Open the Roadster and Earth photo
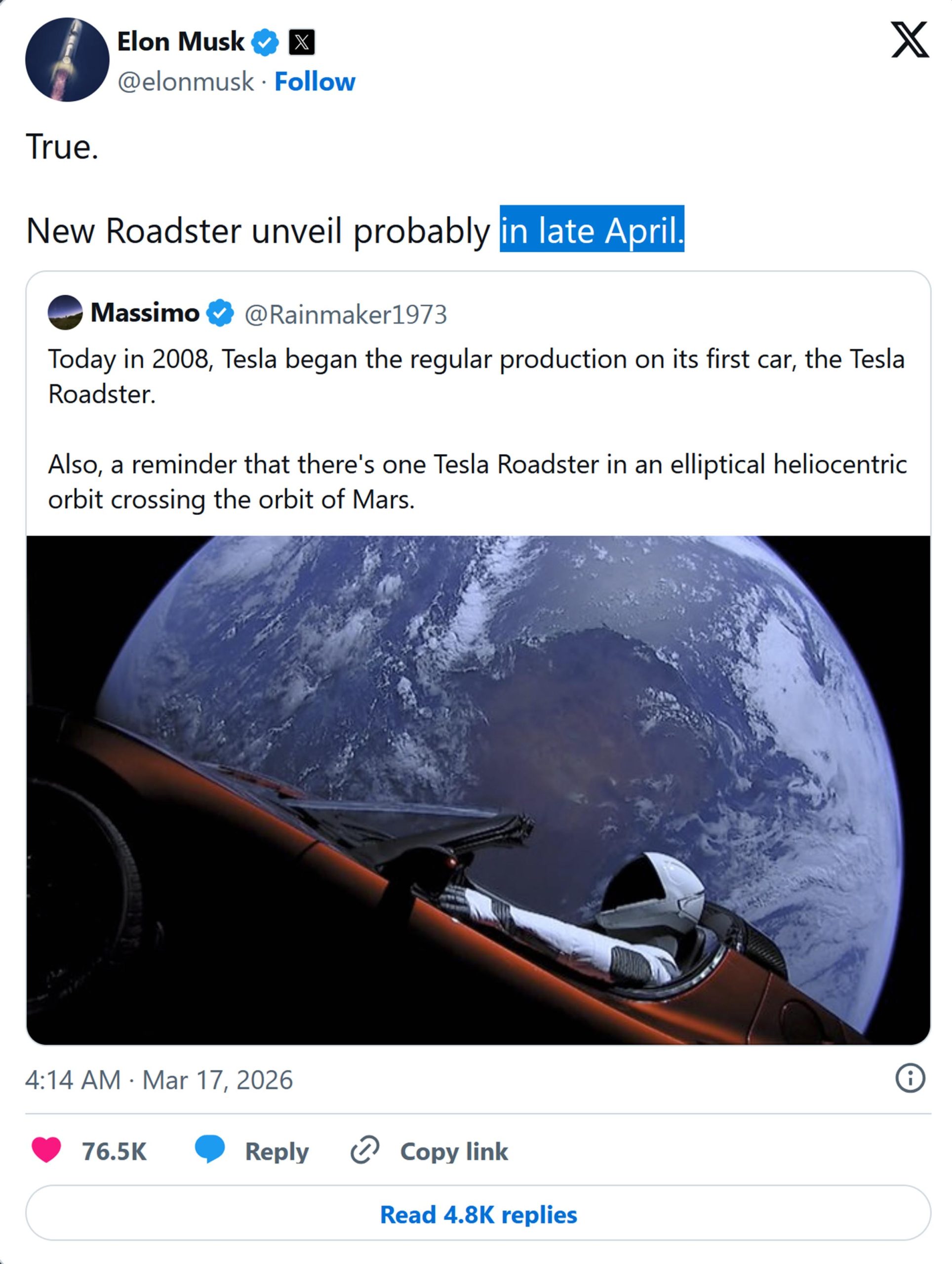This screenshot has width=952, height=1264. pyautogui.click(x=477, y=789)
